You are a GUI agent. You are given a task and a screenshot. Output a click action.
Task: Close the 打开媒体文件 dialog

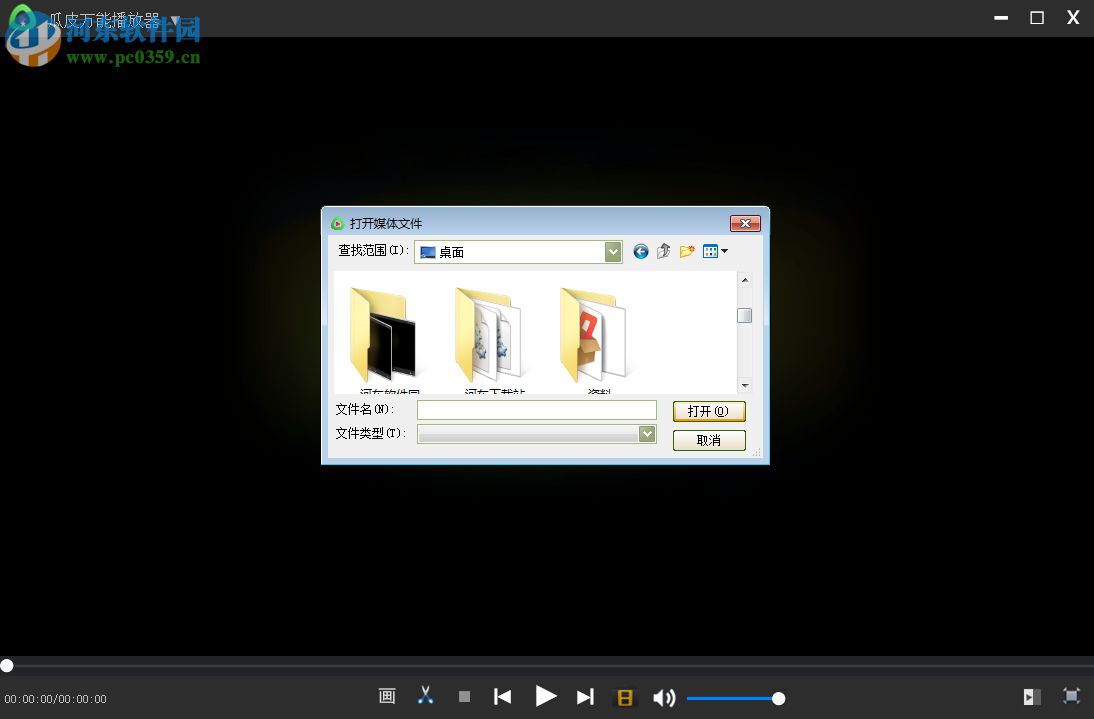coord(745,223)
